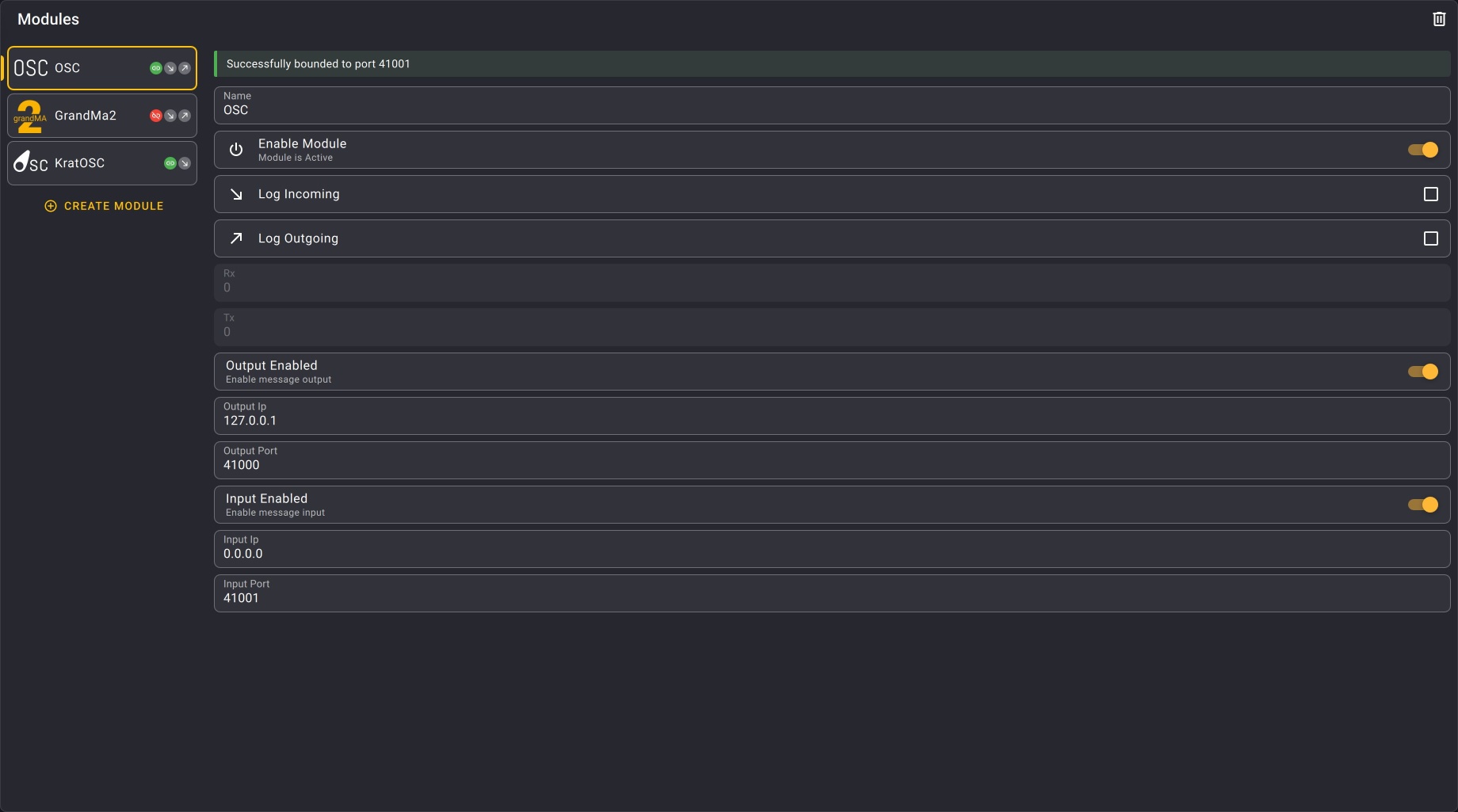Turn off the Input Enabled toggle
The width and height of the screenshot is (1458, 812).
(1423, 505)
